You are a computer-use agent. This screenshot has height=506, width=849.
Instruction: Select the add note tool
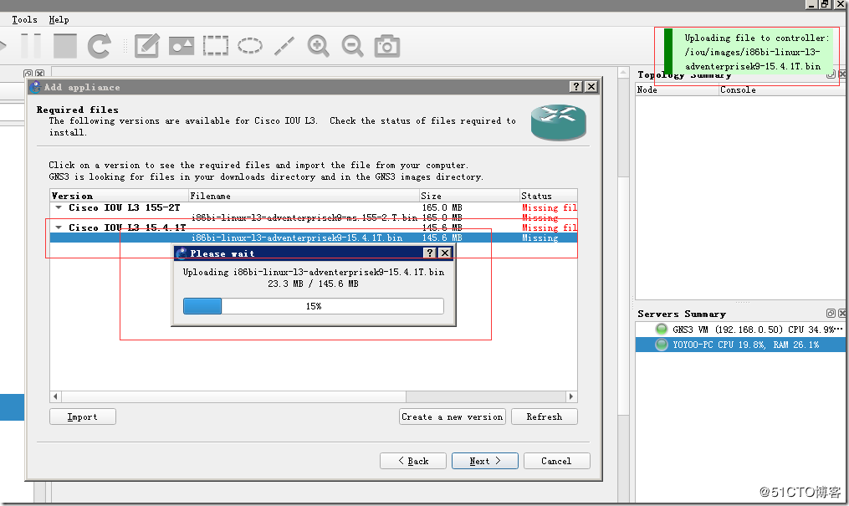click(147, 45)
